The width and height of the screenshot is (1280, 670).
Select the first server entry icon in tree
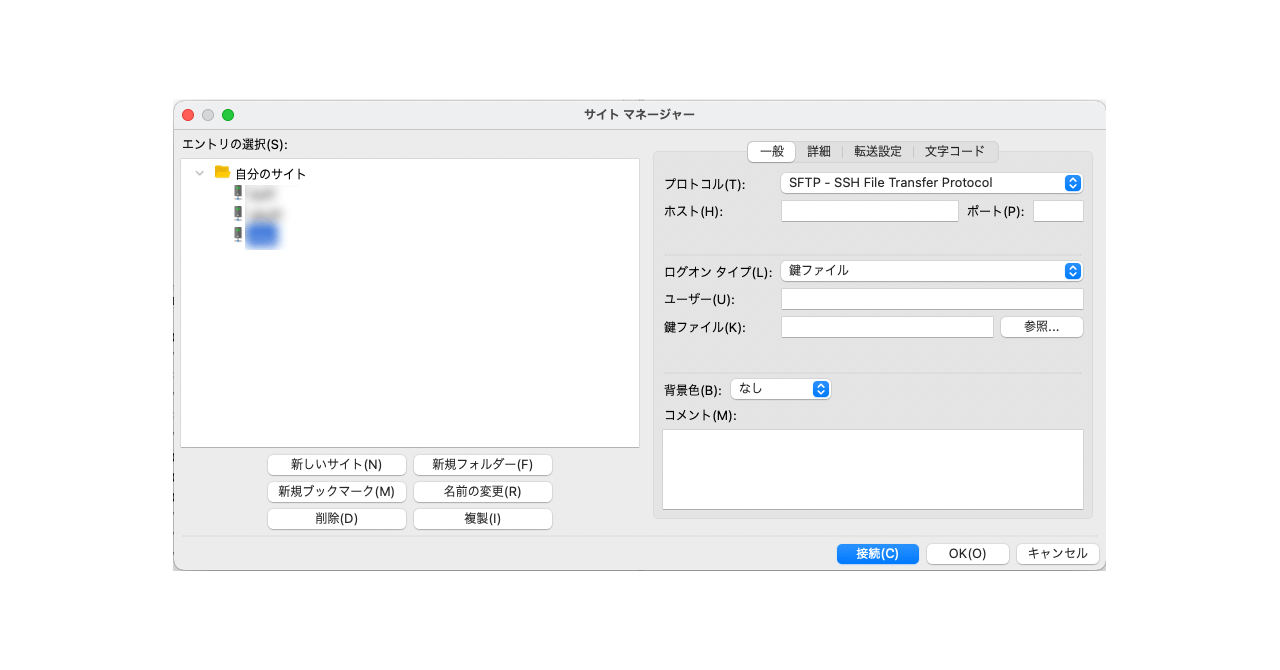pos(238,193)
